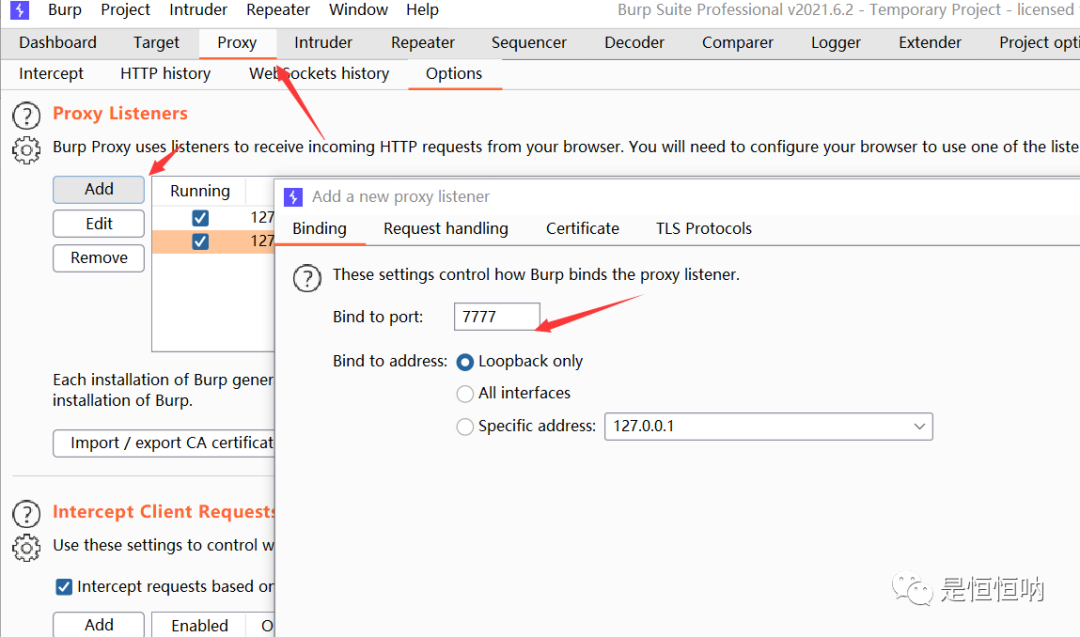This screenshot has height=637, width=1080.
Task: Uncheck Intercept requests based on rules
Action: click(63, 587)
